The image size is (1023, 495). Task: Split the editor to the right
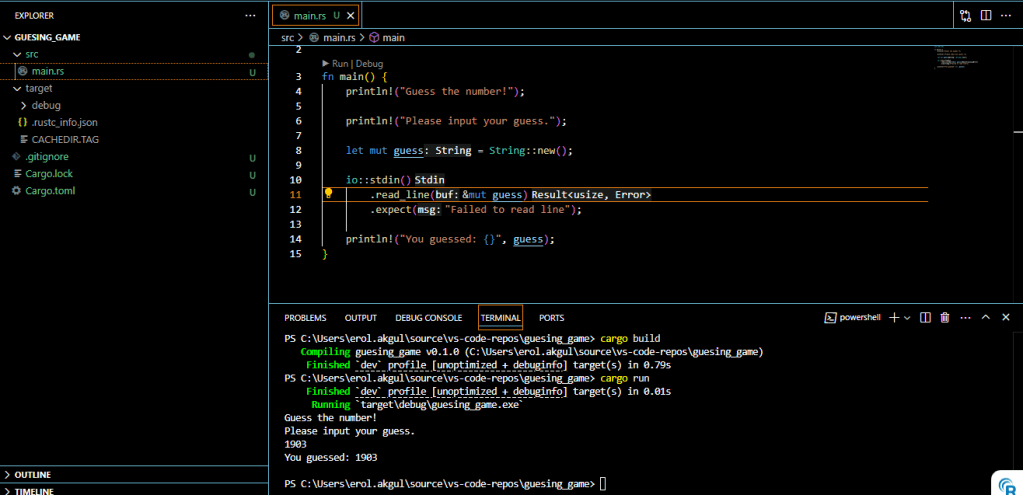pyautogui.click(x=986, y=16)
